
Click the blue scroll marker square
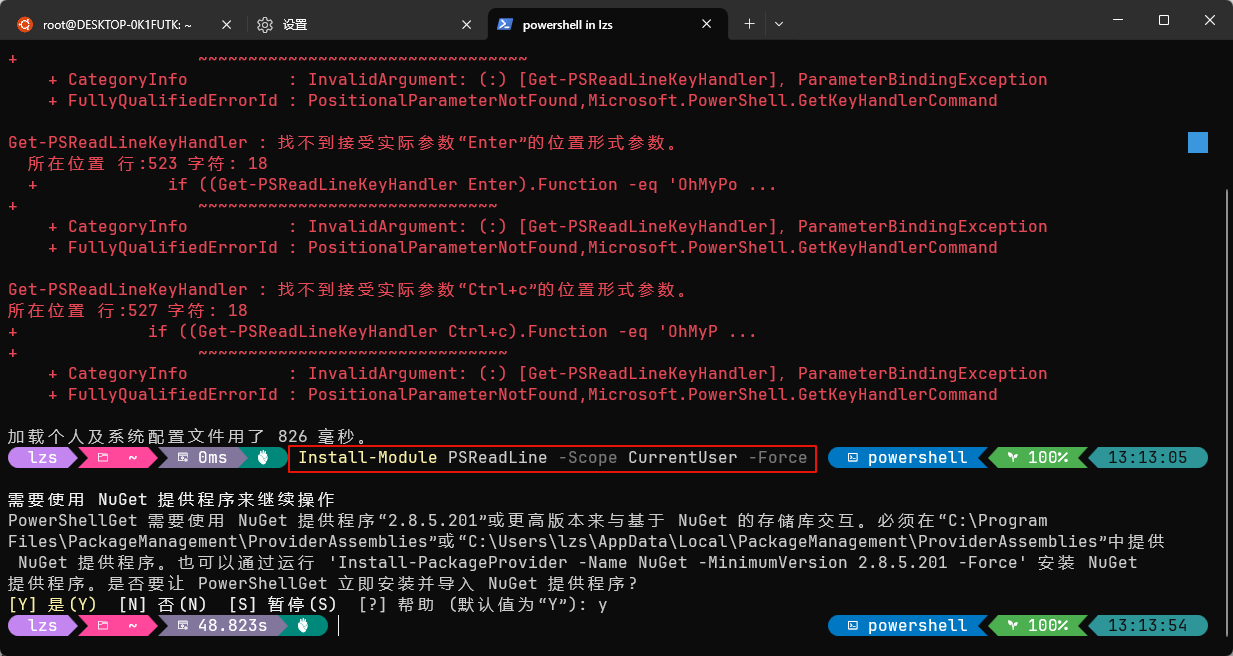1198,143
